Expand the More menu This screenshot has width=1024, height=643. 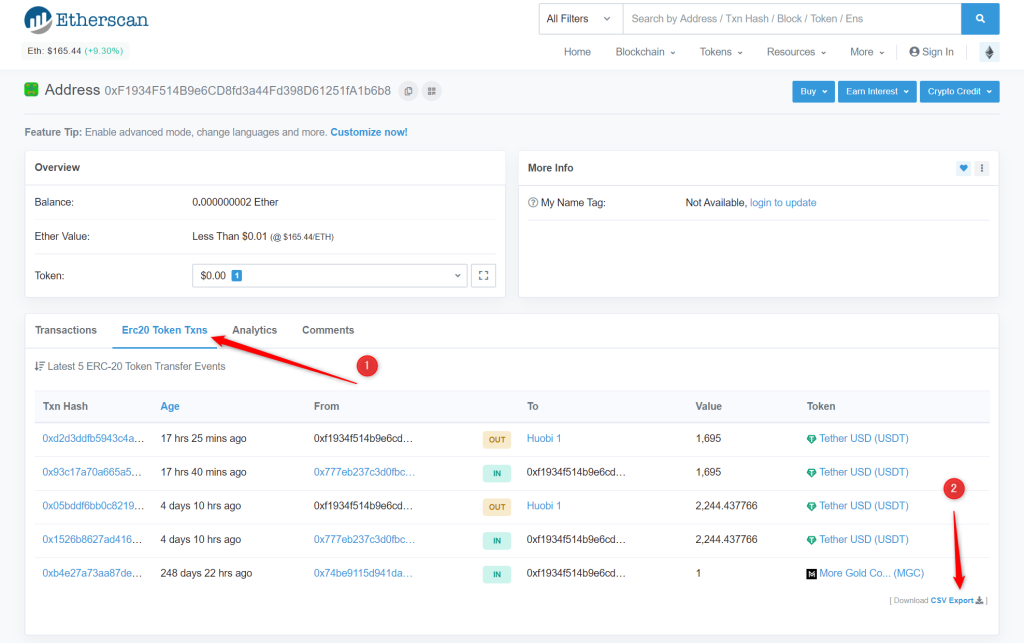click(867, 52)
